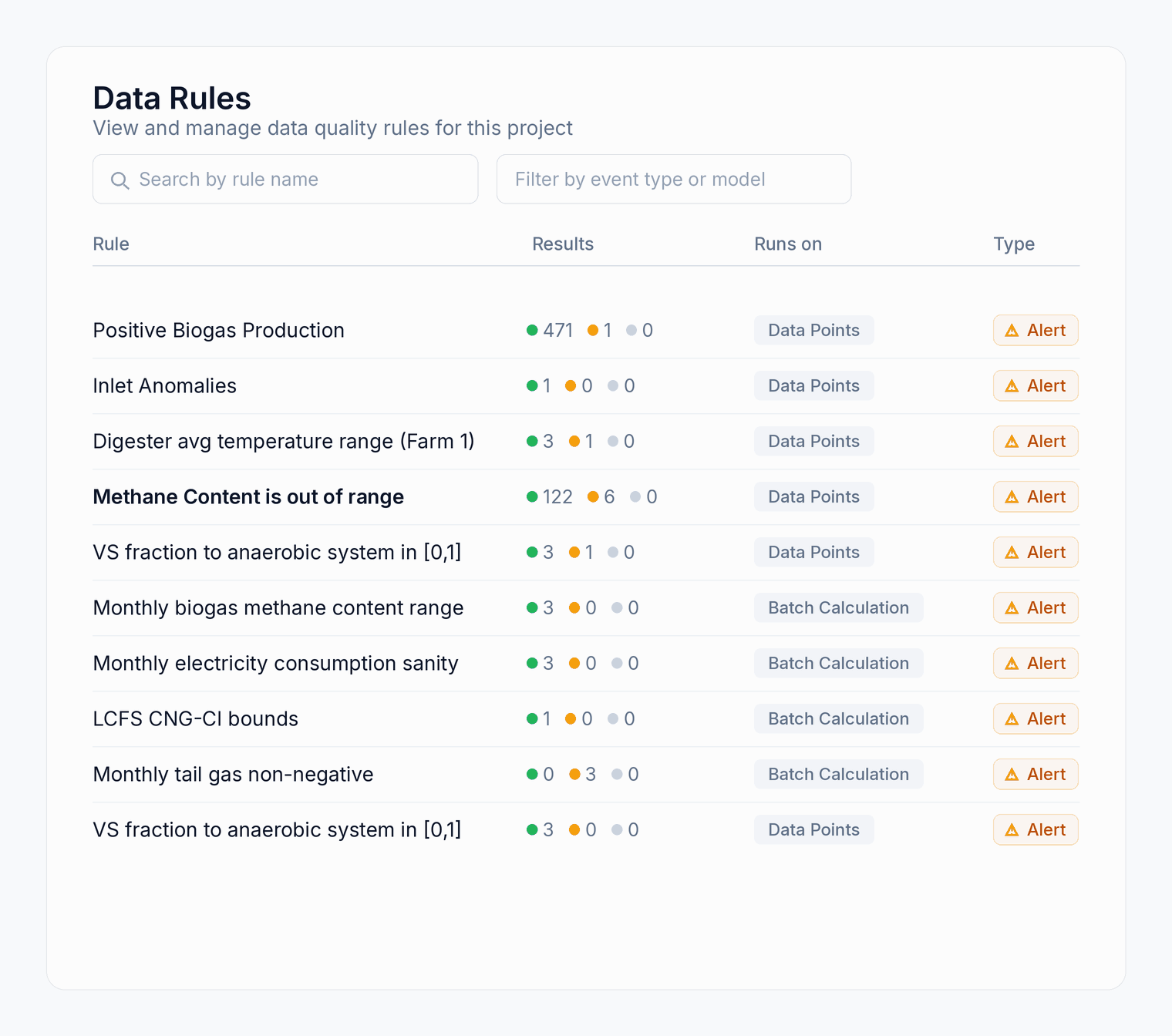Click Batch Calculation badge for LCFS CNG-CI bounds
The width and height of the screenshot is (1172, 1036).
pyautogui.click(x=839, y=718)
